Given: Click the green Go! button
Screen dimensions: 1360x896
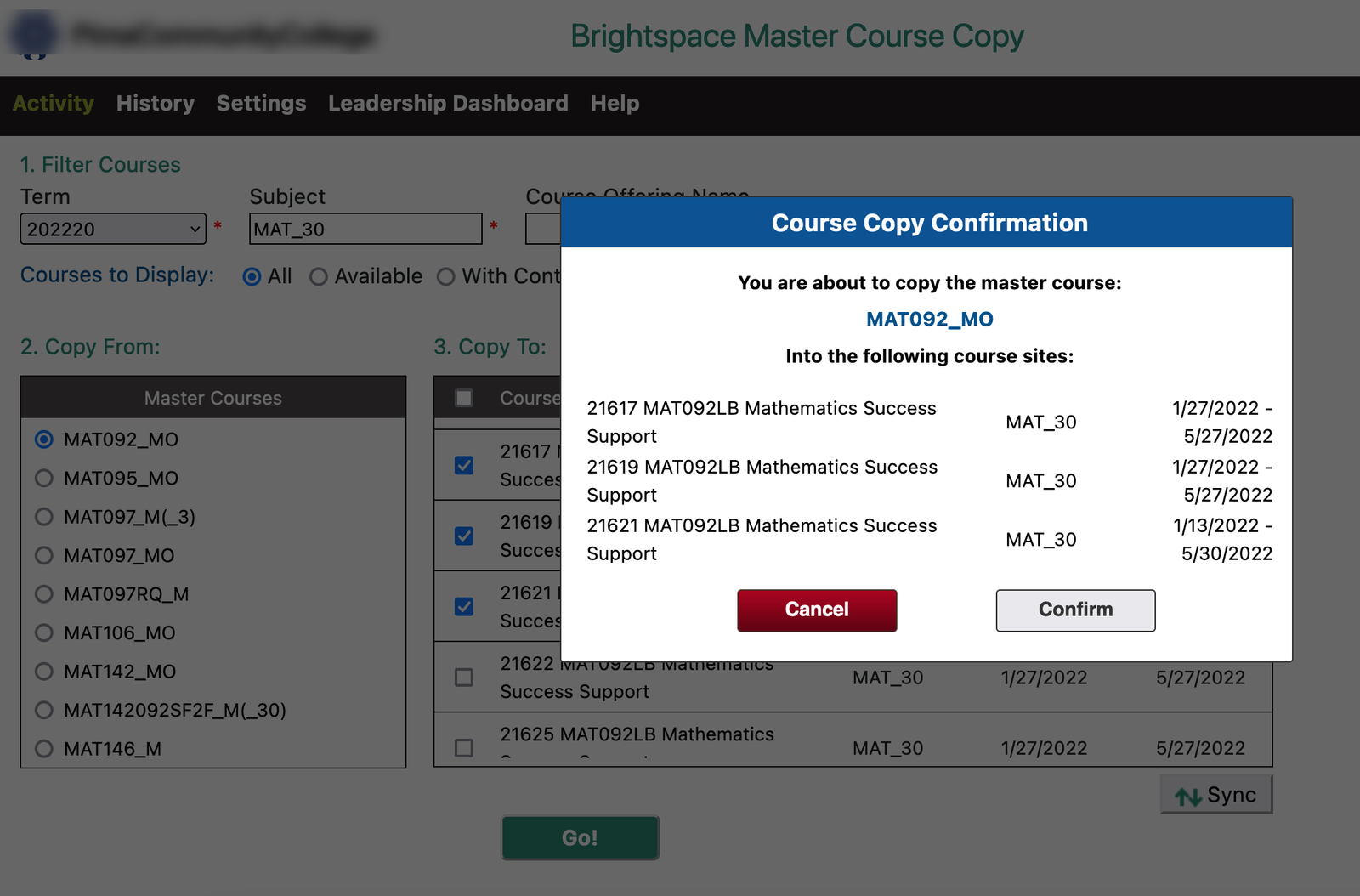Looking at the screenshot, I should 580,837.
